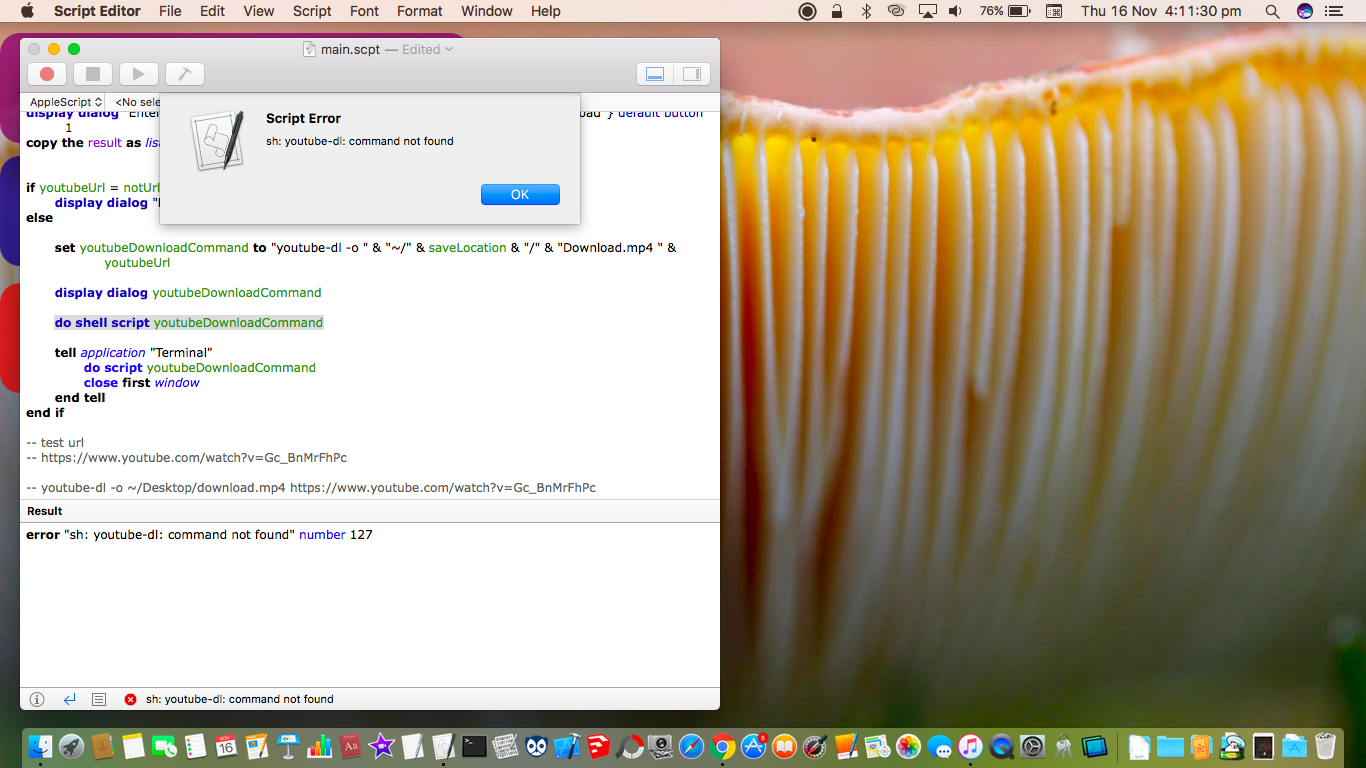Open Photos from the Dock
The image size is (1366, 768).
(908, 746)
